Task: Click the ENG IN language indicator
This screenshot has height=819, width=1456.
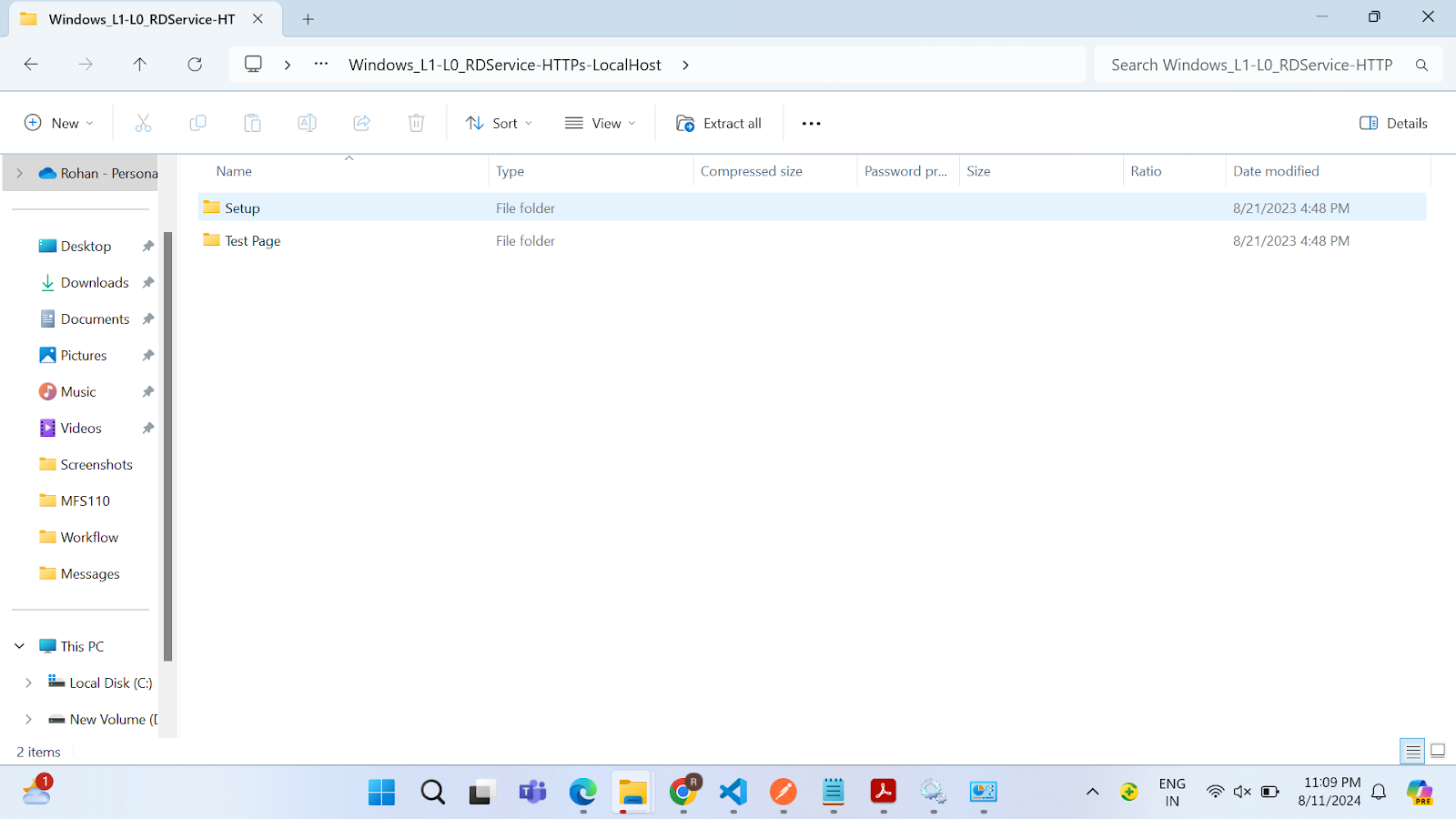Action: pyautogui.click(x=1172, y=792)
